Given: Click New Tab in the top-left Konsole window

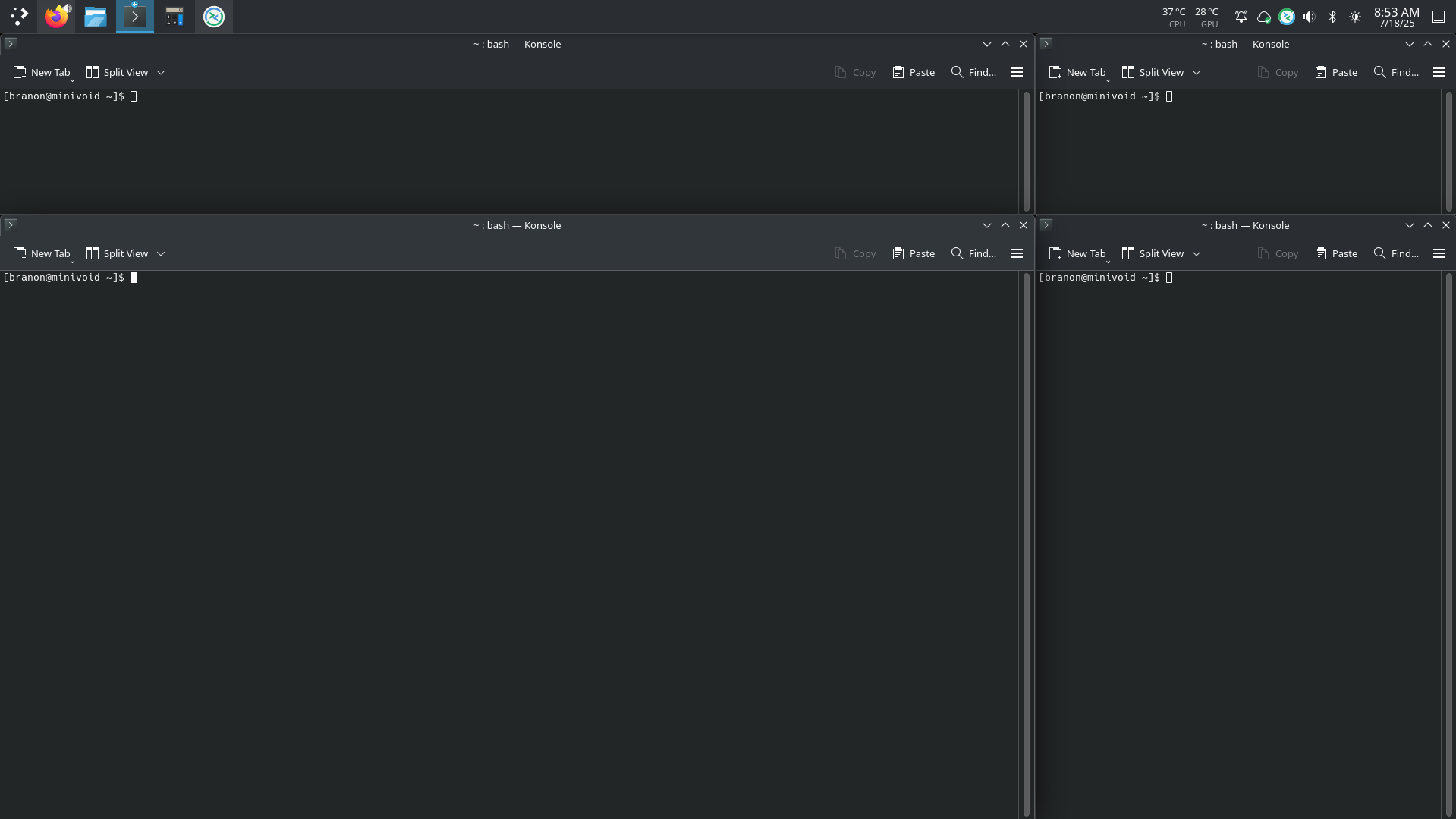Looking at the screenshot, I should coord(42,72).
